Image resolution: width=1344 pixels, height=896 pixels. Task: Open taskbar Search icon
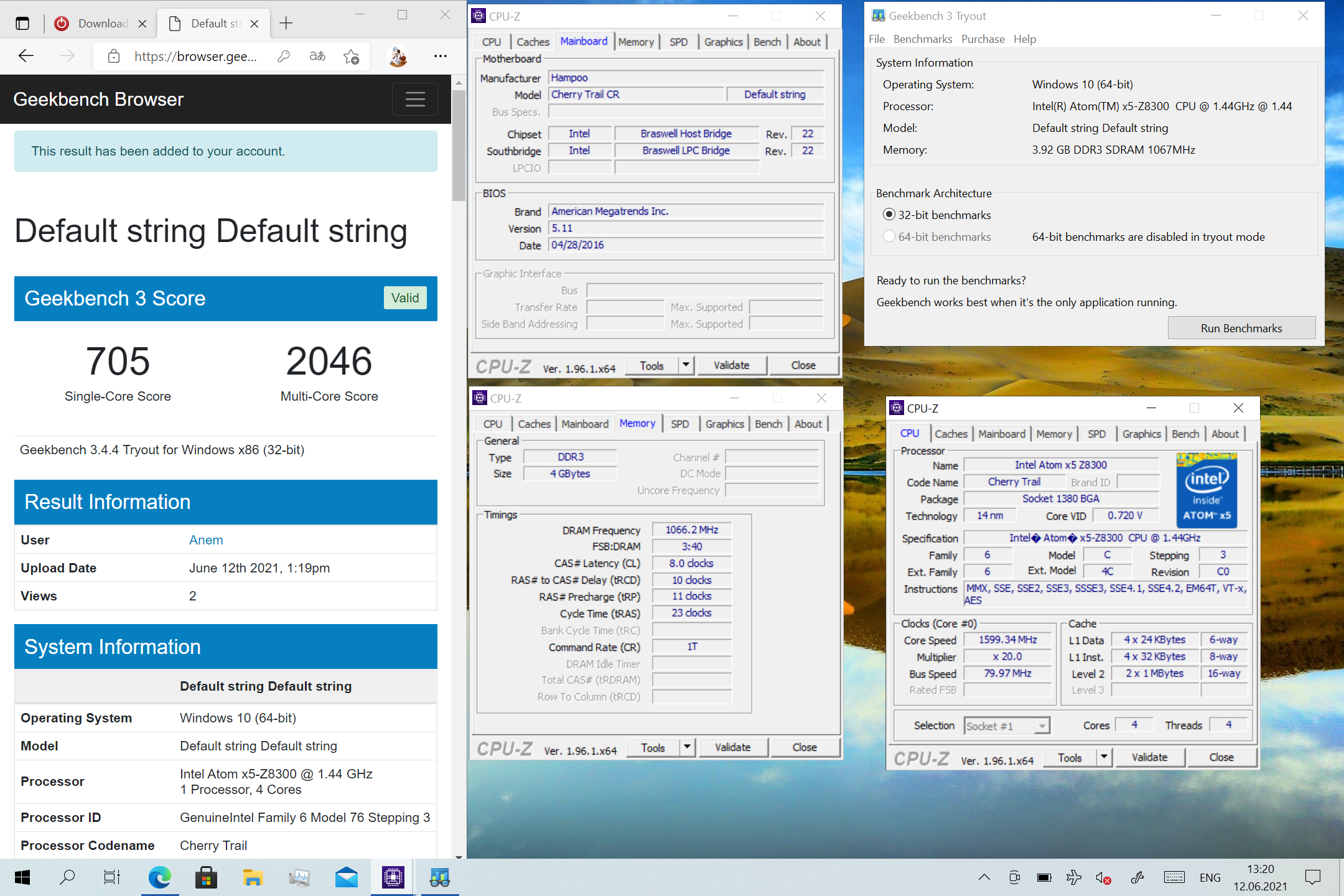pyautogui.click(x=67, y=877)
